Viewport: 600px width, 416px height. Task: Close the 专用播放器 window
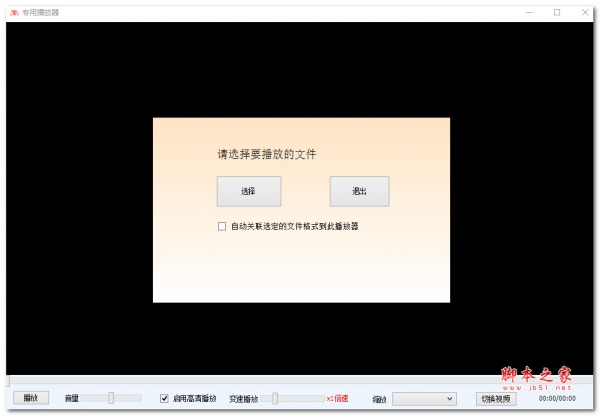point(585,12)
